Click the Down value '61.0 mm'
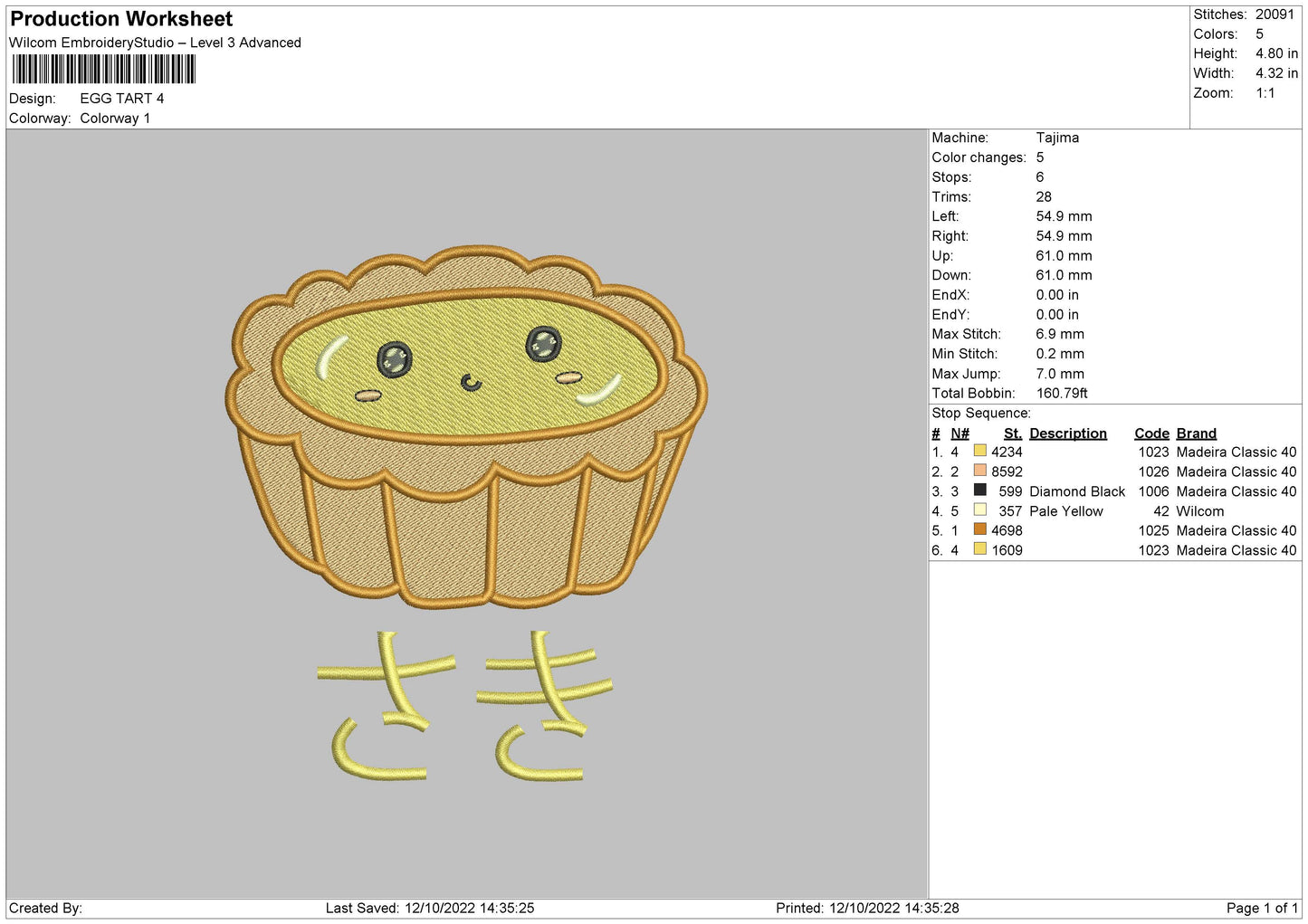Image resolution: width=1308 pixels, height=924 pixels. [x=1064, y=275]
